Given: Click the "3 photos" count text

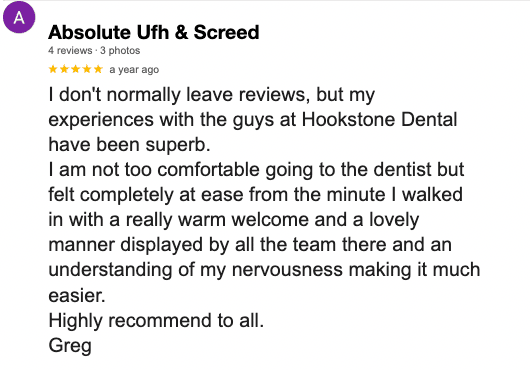Looking at the screenshot, I should click(x=120, y=51).
